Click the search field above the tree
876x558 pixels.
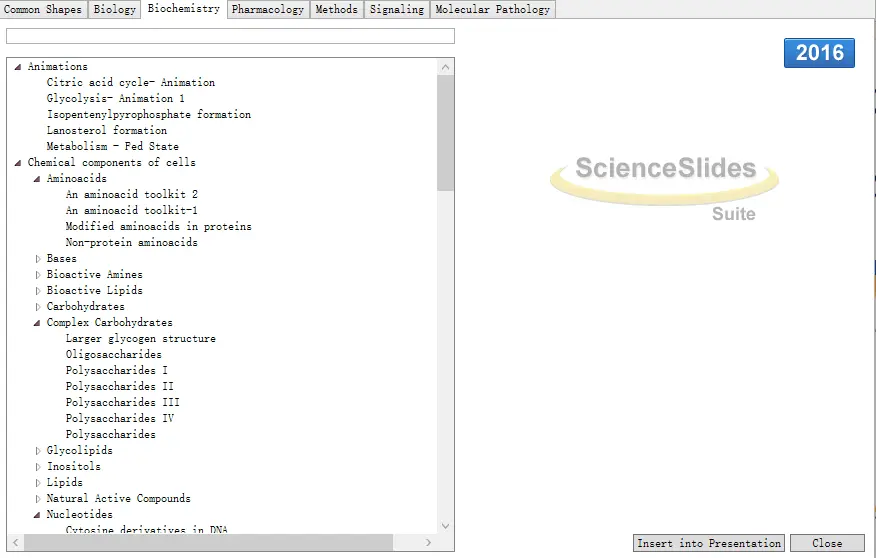click(230, 36)
